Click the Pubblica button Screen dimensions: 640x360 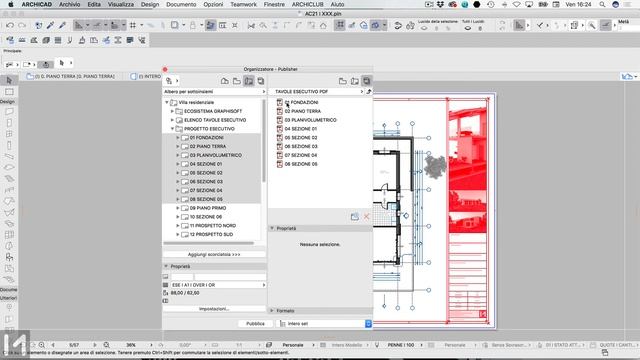click(256, 323)
